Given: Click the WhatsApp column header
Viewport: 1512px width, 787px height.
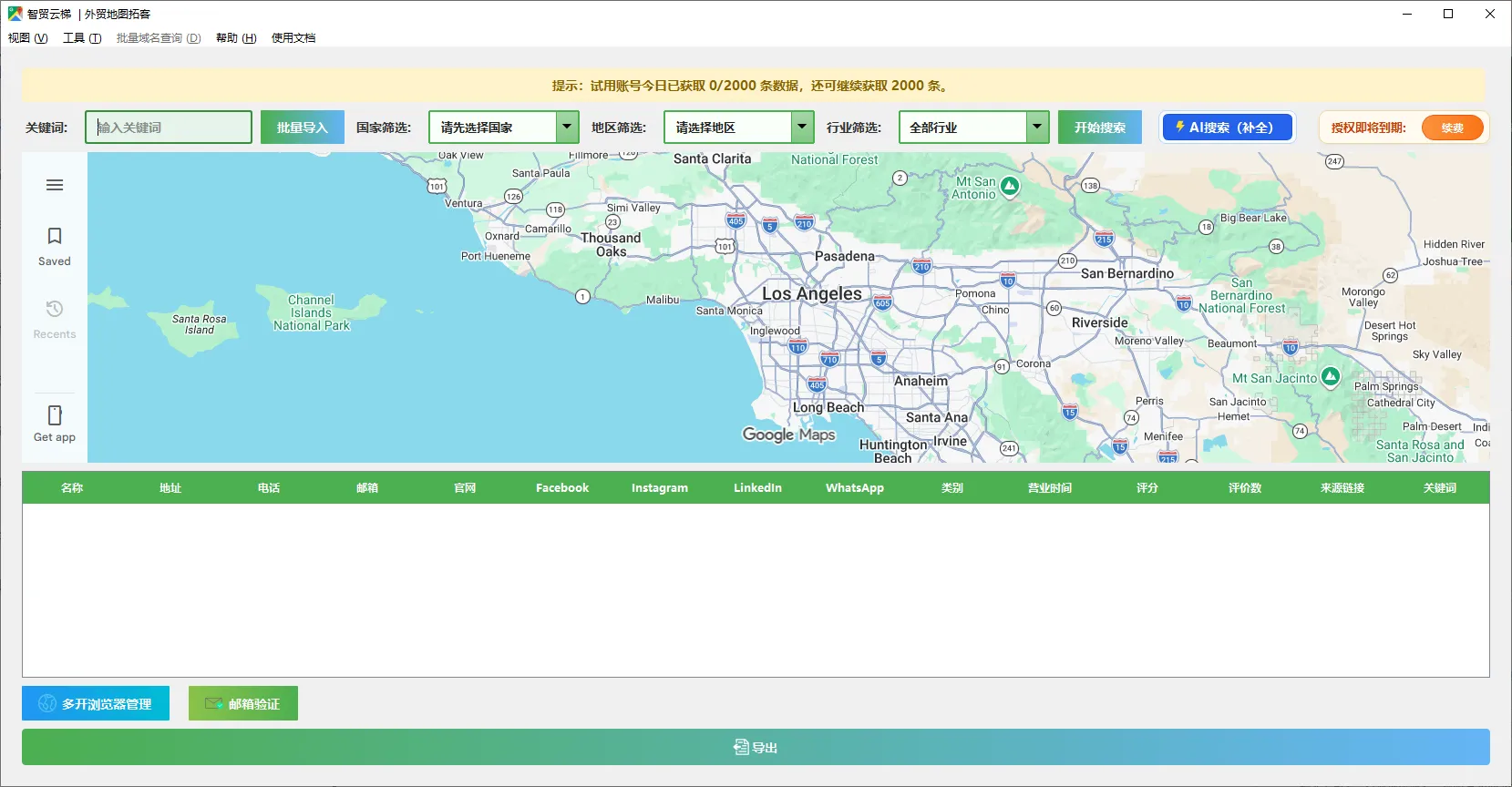Looking at the screenshot, I should [855, 488].
